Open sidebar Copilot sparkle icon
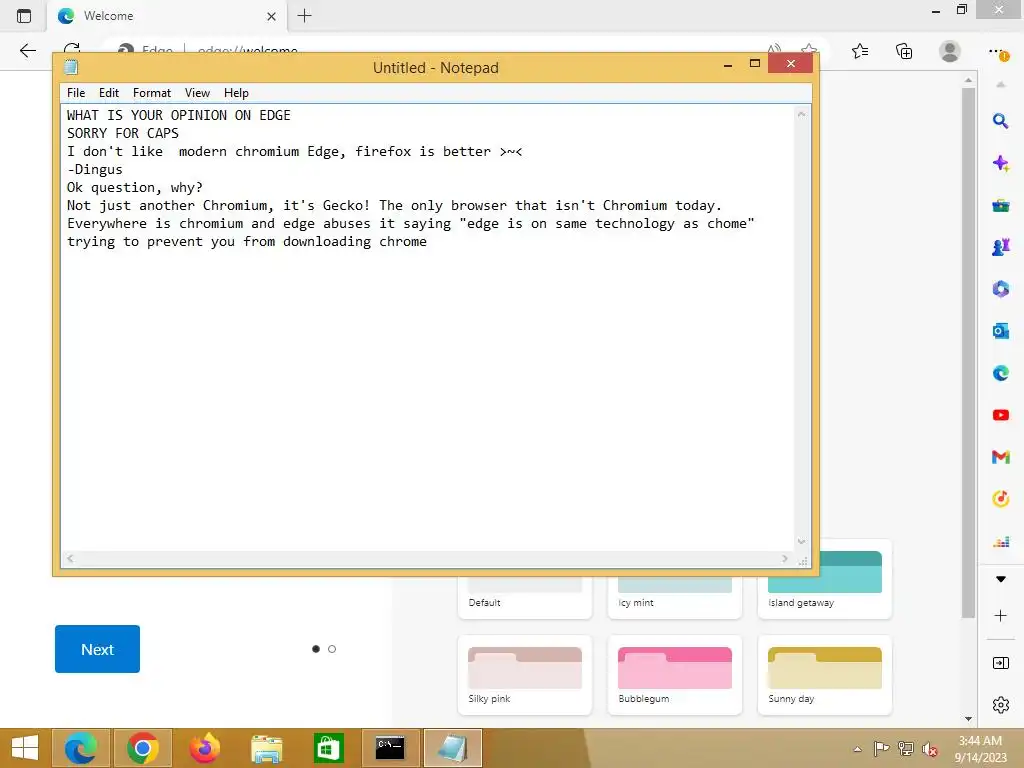The image size is (1024, 768). click(x=1000, y=163)
